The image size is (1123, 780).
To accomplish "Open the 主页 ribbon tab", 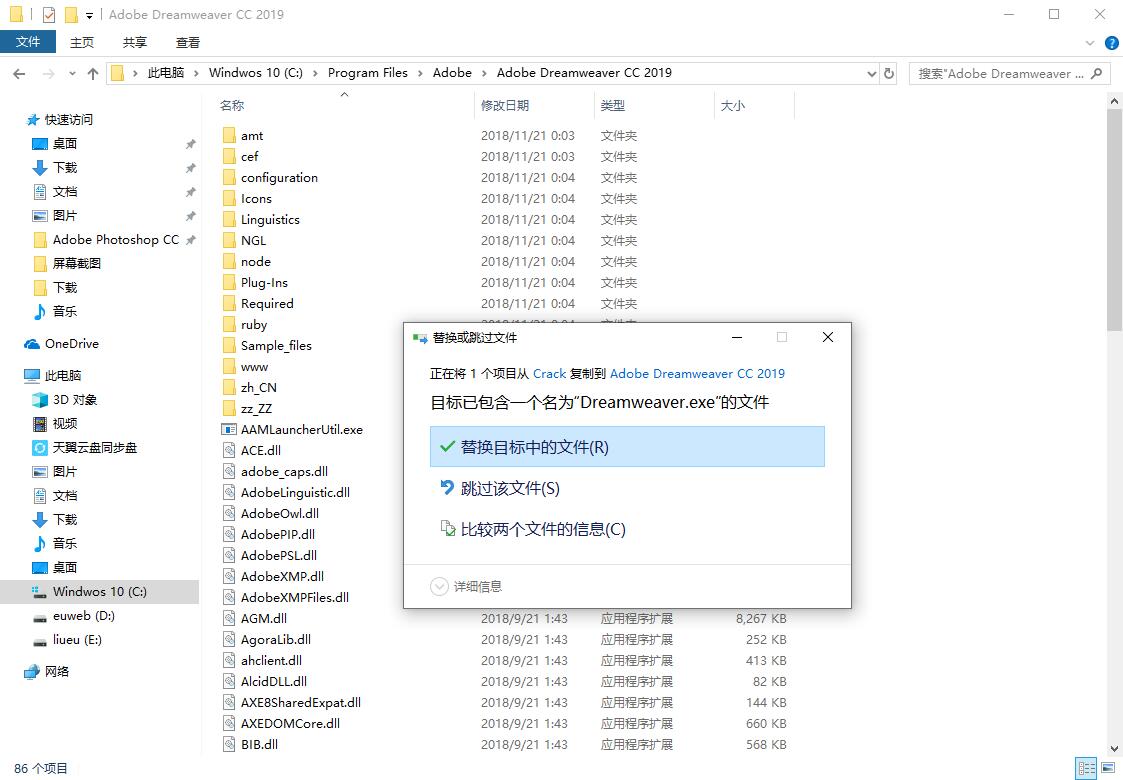I will tap(82, 42).
